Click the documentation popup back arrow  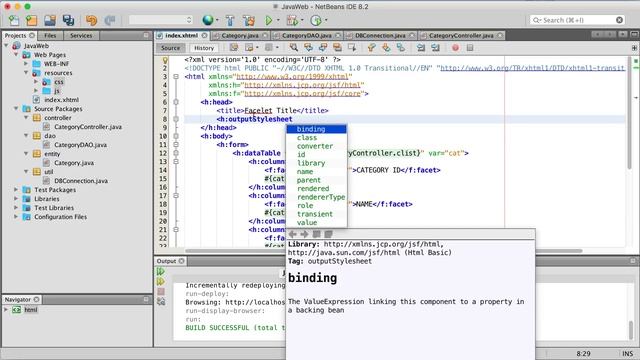tap(292, 234)
